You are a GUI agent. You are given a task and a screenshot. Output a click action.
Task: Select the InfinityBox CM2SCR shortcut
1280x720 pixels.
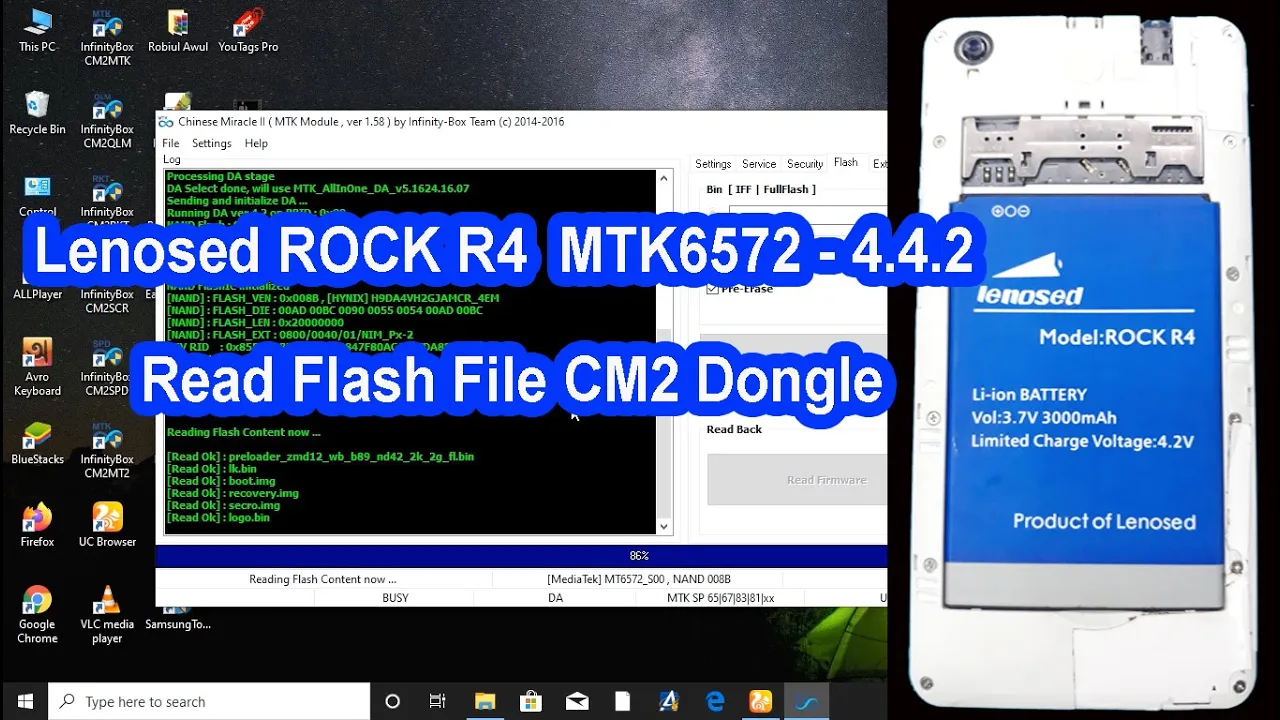click(107, 286)
